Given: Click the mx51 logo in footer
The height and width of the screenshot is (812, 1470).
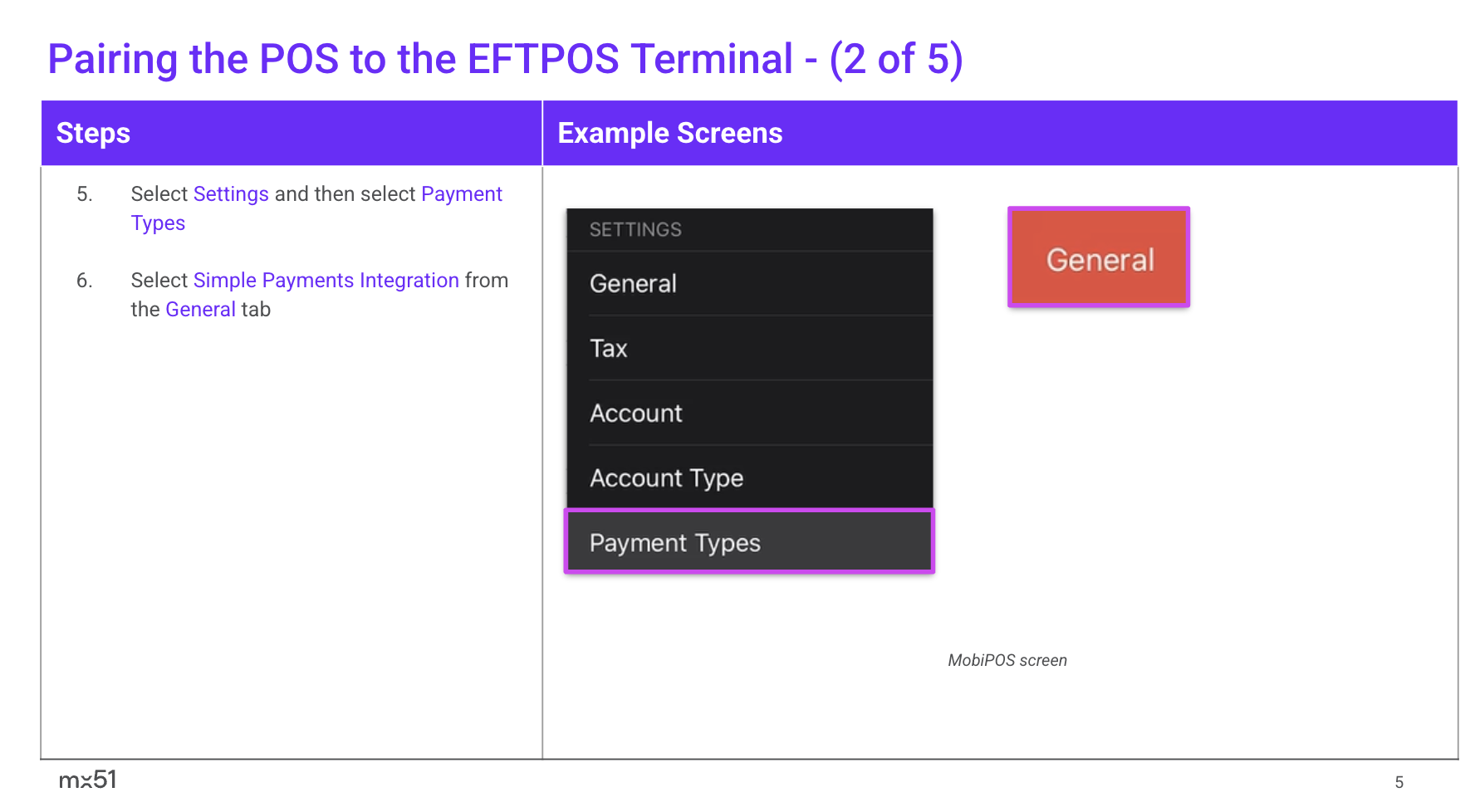Looking at the screenshot, I should (87, 780).
